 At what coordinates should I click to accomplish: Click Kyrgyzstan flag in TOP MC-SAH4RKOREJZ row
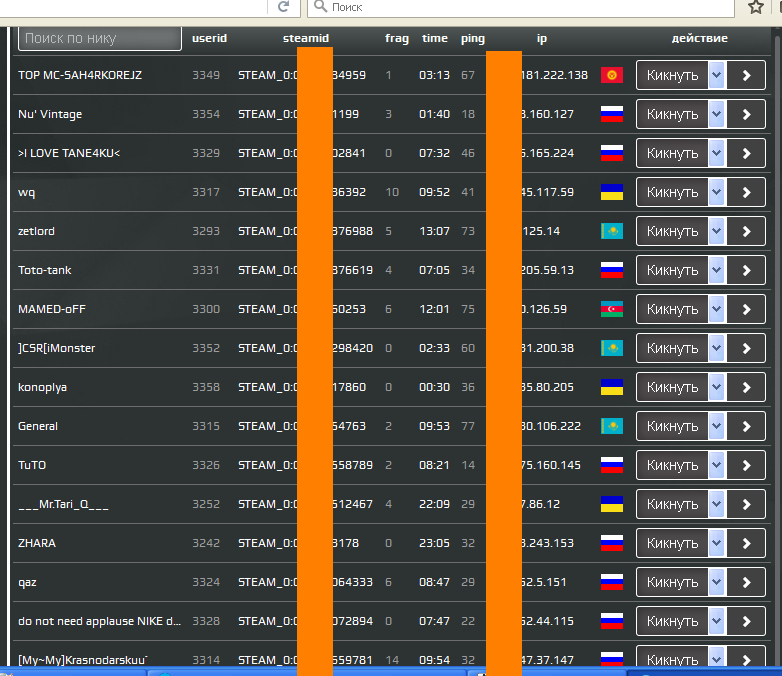[x=612, y=75]
